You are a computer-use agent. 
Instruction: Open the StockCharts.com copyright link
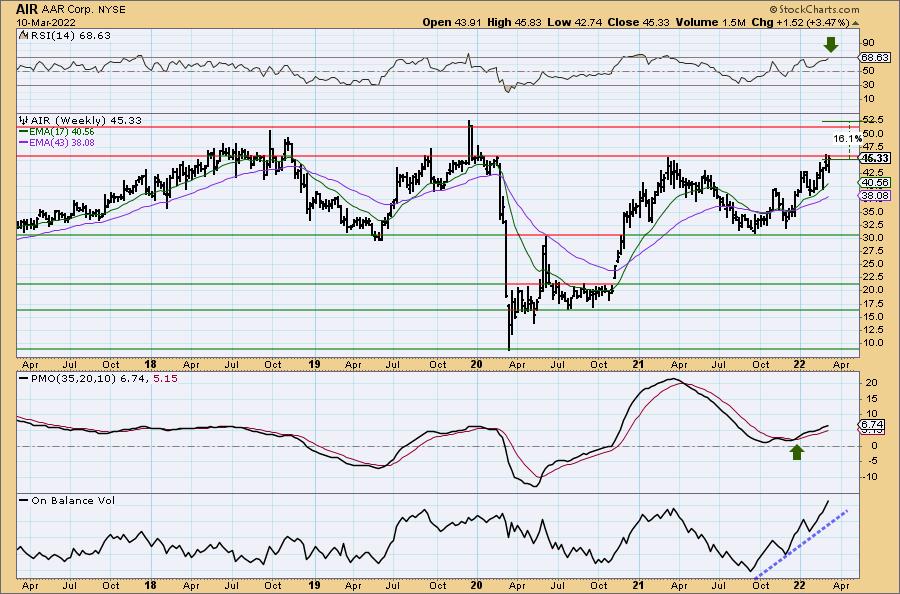(814, 9)
